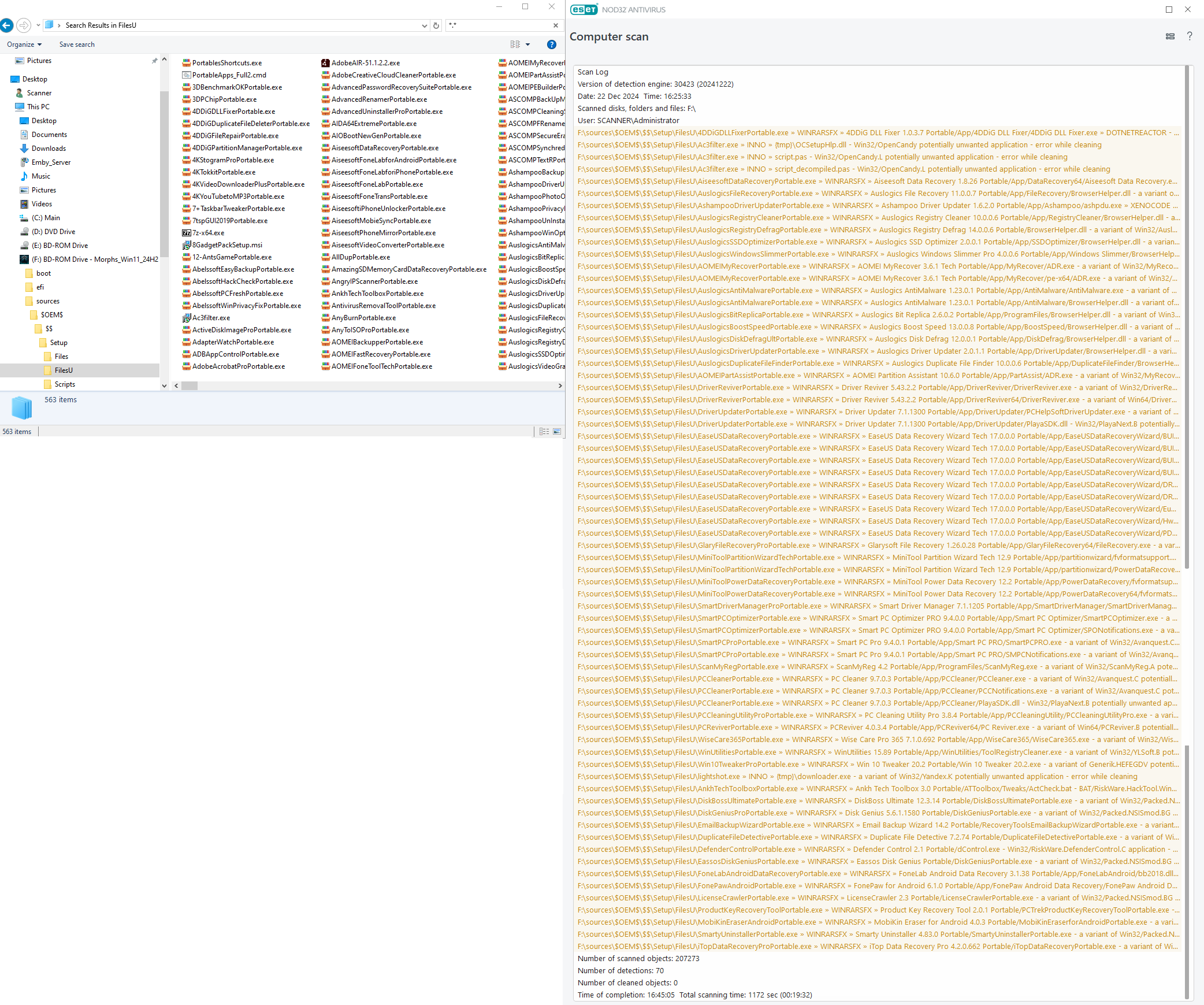1204x1005 pixels.
Task: Select This PC in navigation pane
Action: tap(38, 107)
